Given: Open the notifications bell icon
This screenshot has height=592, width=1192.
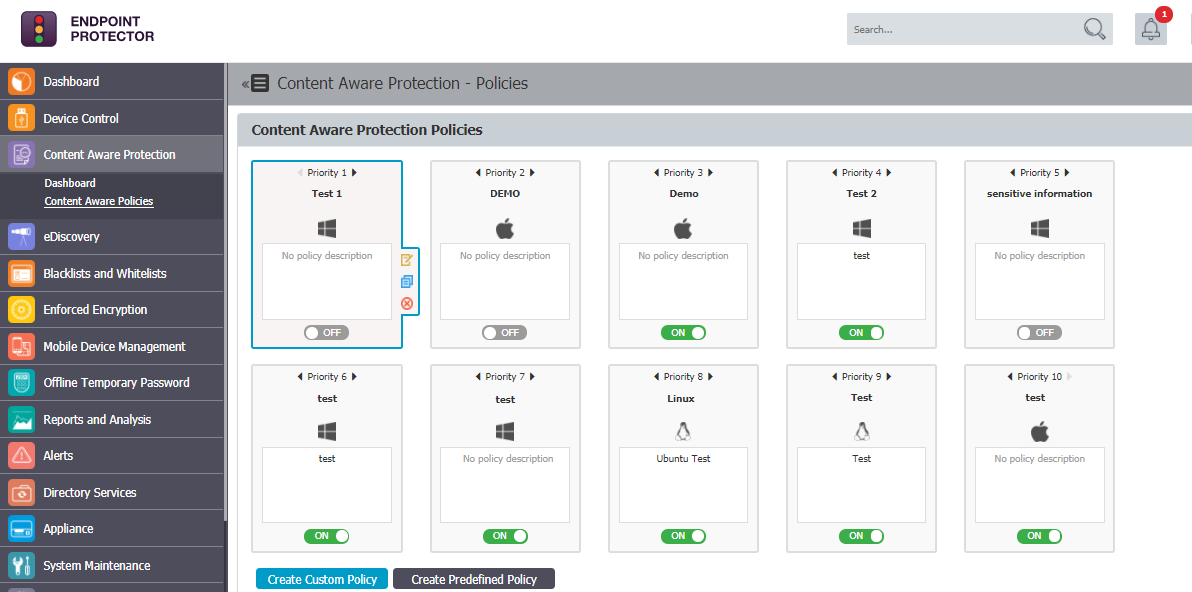Looking at the screenshot, I should point(1151,29).
